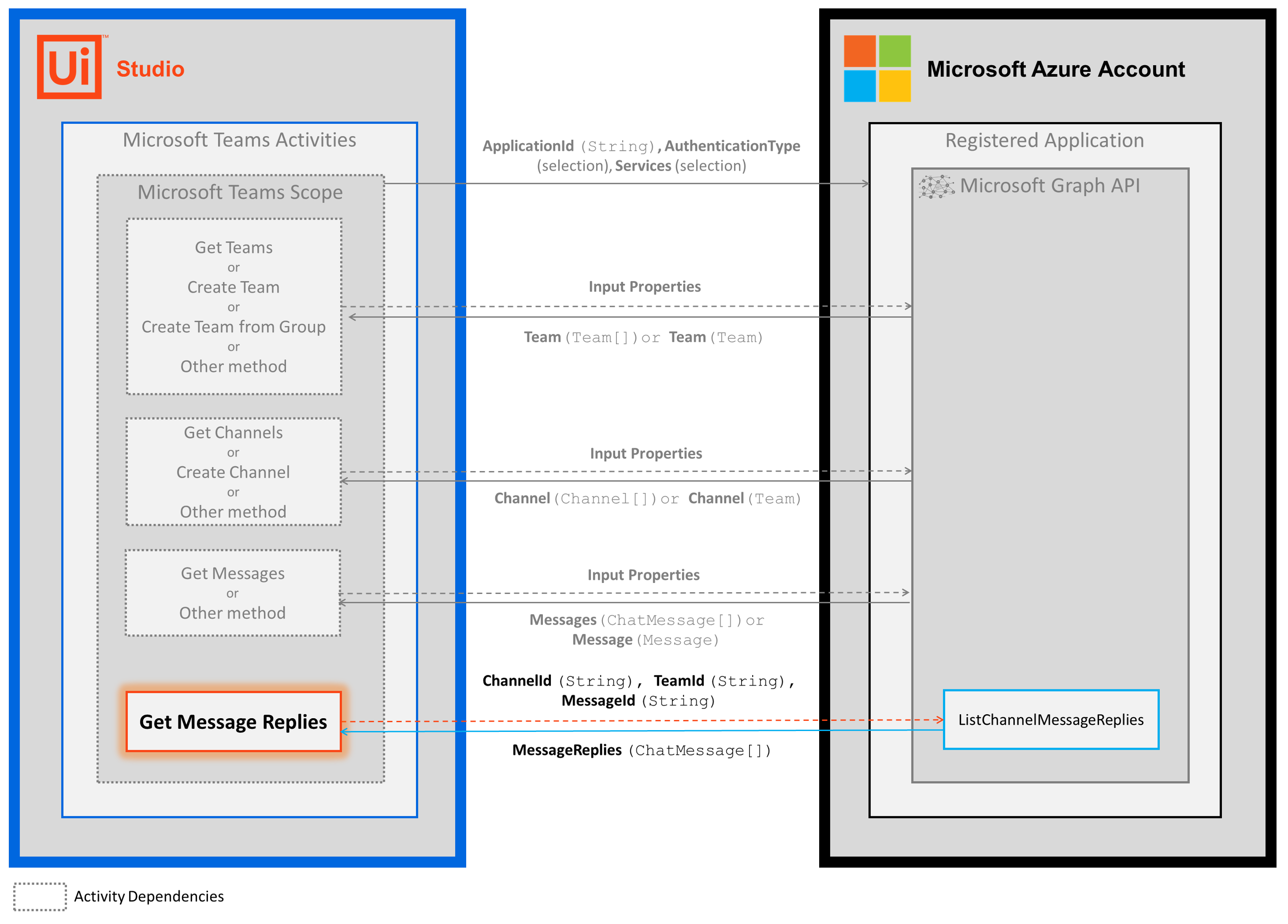Click the "MessageReplies (ChatMessage[])" output label
The height and width of the screenshot is (924, 1288).
click(x=642, y=750)
